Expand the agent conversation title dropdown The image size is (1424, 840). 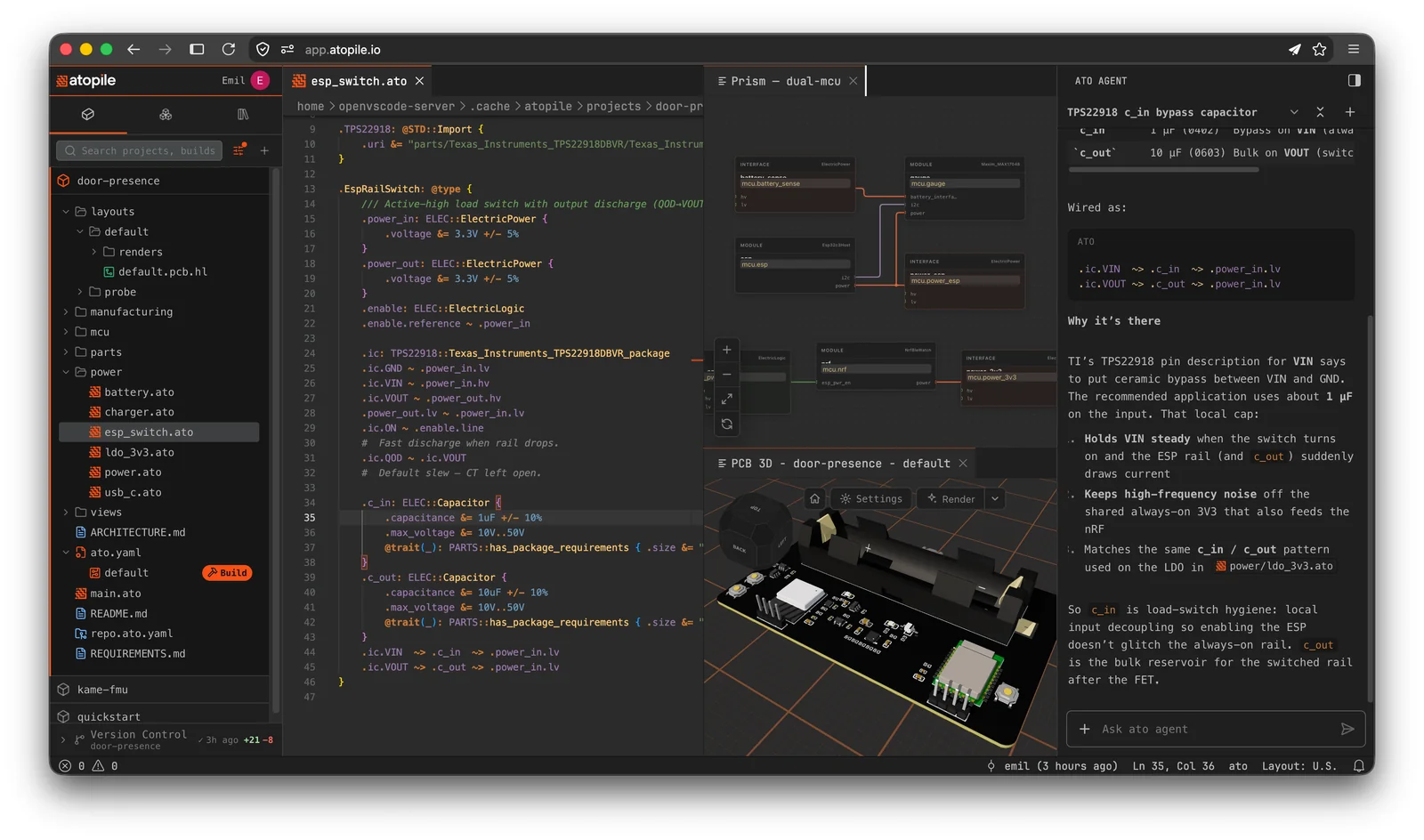[x=1294, y=112]
